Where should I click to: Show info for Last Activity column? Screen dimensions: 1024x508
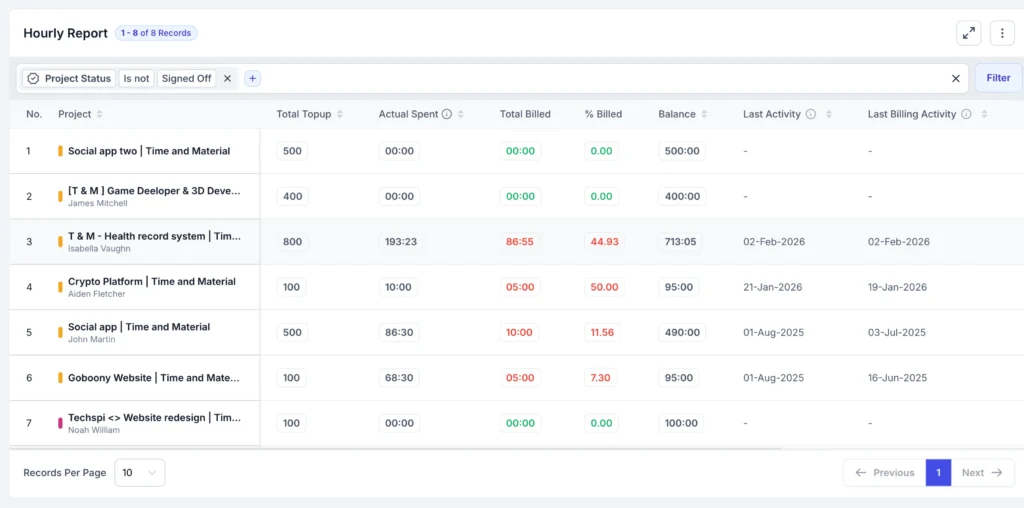coord(810,114)
